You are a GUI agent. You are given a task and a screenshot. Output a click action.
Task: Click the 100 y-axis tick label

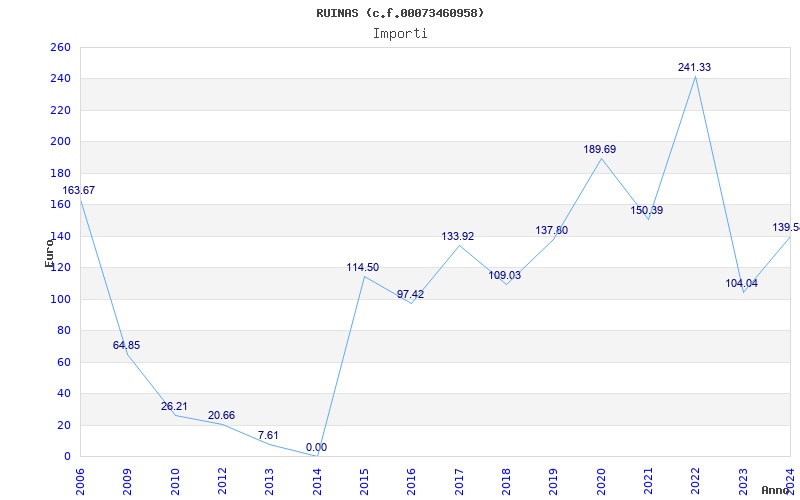[60, 299]
